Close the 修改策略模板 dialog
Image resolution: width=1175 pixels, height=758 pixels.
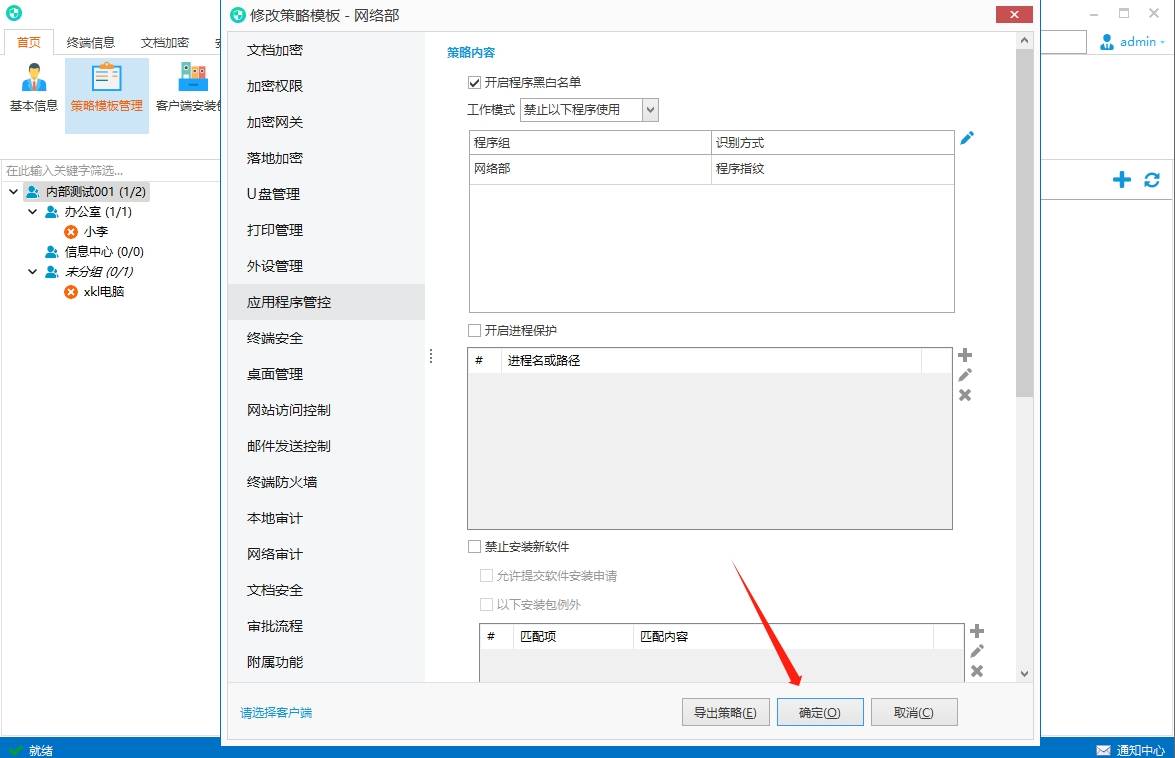(1014, 14)
